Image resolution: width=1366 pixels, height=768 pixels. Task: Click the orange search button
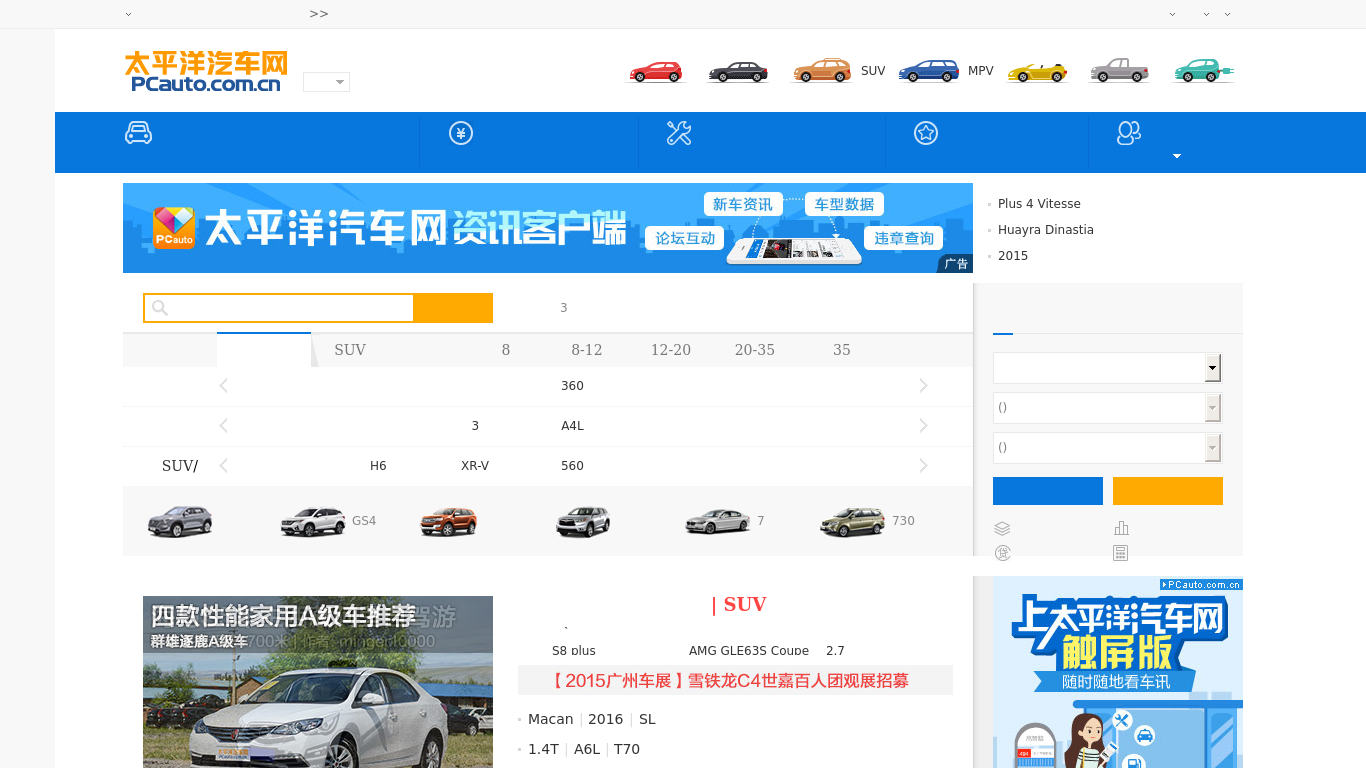453,308
